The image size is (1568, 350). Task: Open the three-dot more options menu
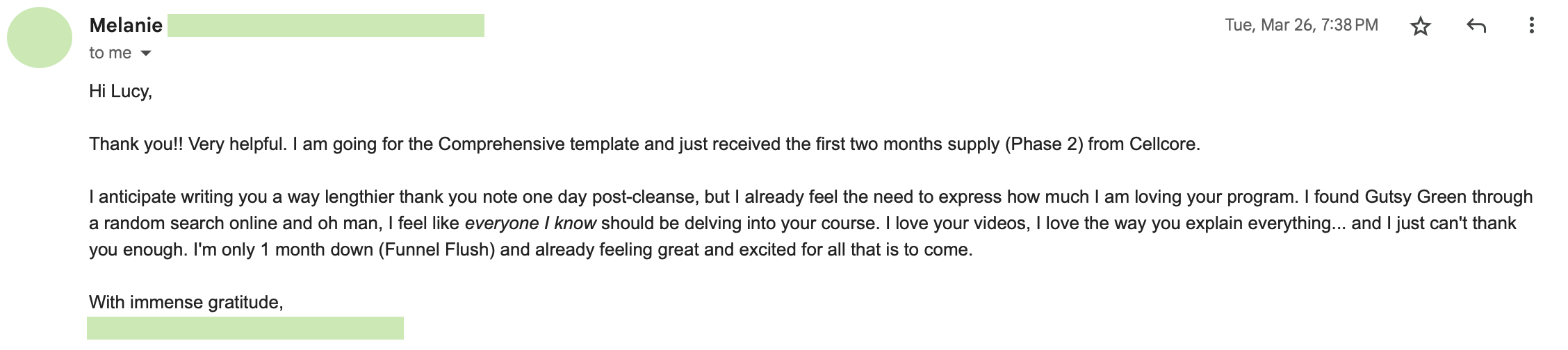pyautogui.click(x=1531, y=26)
